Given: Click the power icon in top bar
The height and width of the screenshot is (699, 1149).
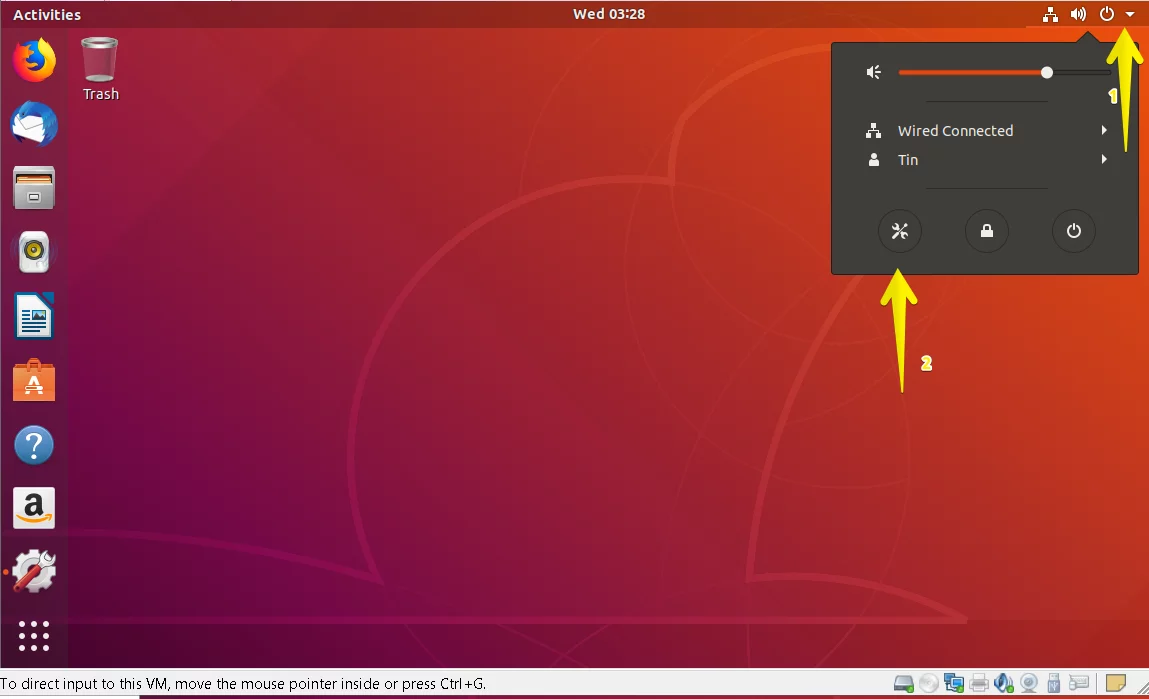Looking at the screenshot, I should (x=1106, y=14).
